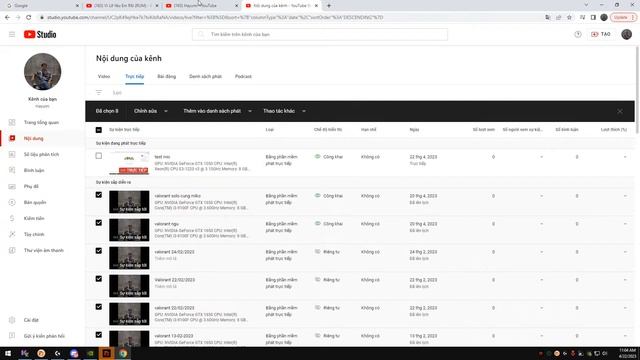Switch to the Podcast tab

[x=243, y=76]
